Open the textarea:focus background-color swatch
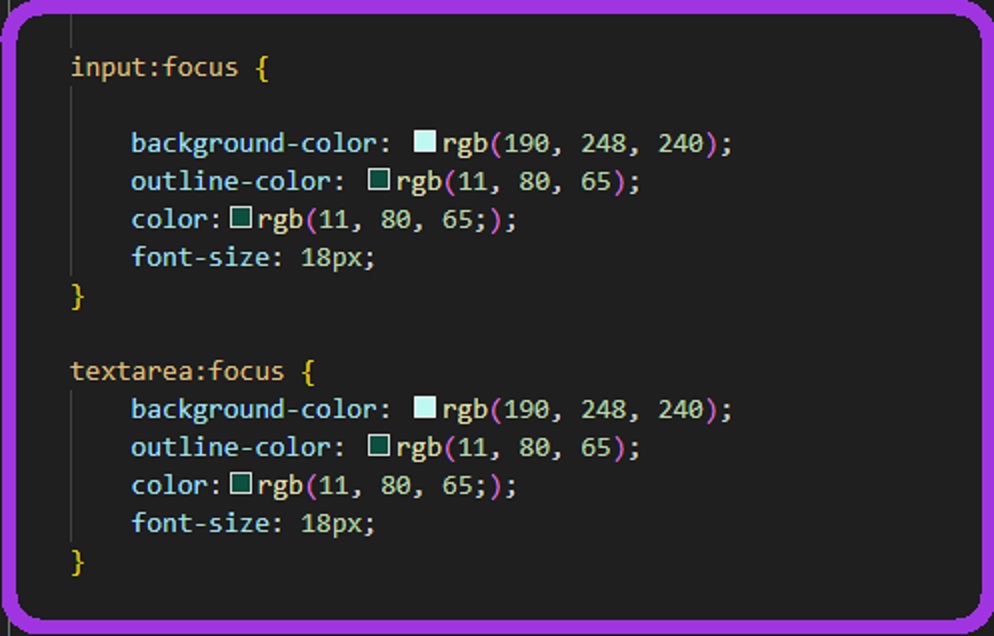 tap(424, 408)
